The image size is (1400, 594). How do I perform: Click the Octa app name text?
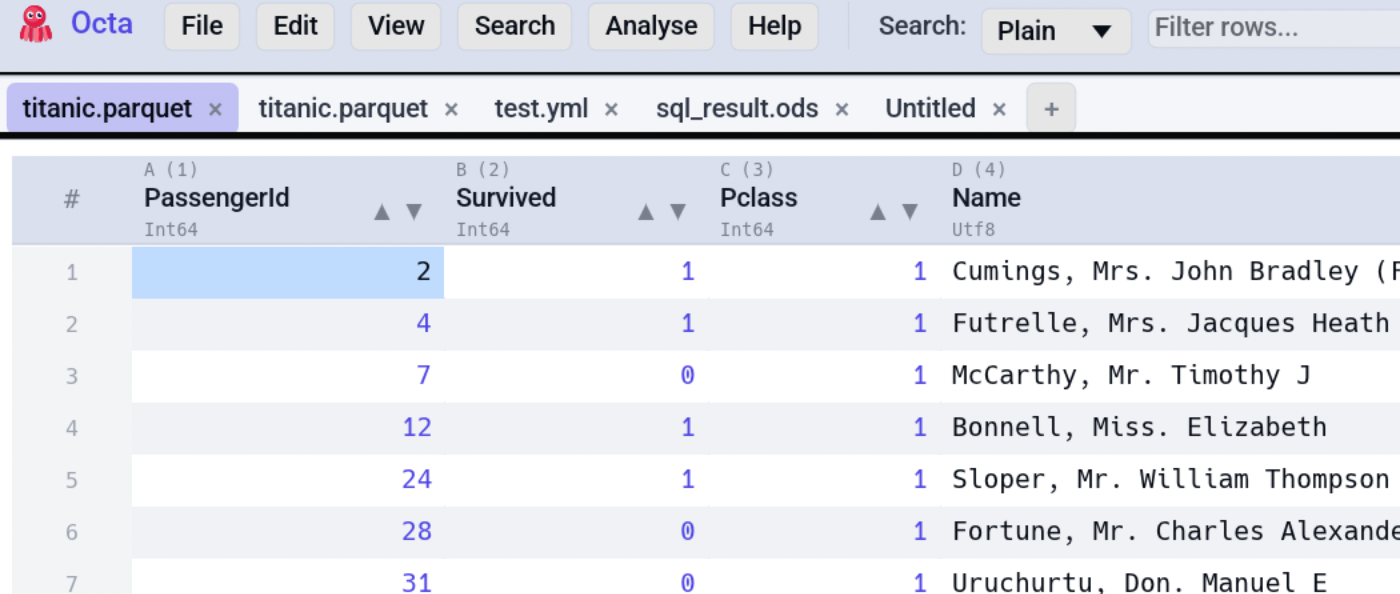coord(102,23)
